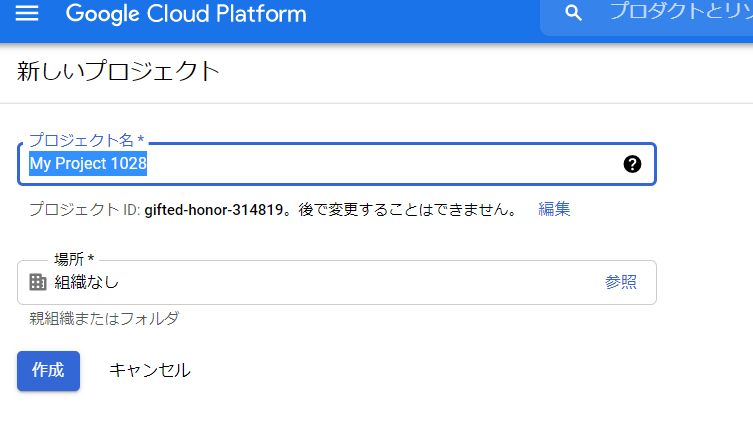This screenshot has height=446, width=753.
Task: Click the 親組織またはフォルダ helper text
Action: point(104,318)
